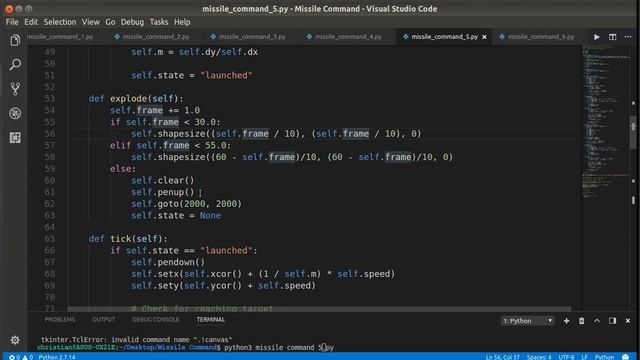Split the editor to the side

click(612, 37)
